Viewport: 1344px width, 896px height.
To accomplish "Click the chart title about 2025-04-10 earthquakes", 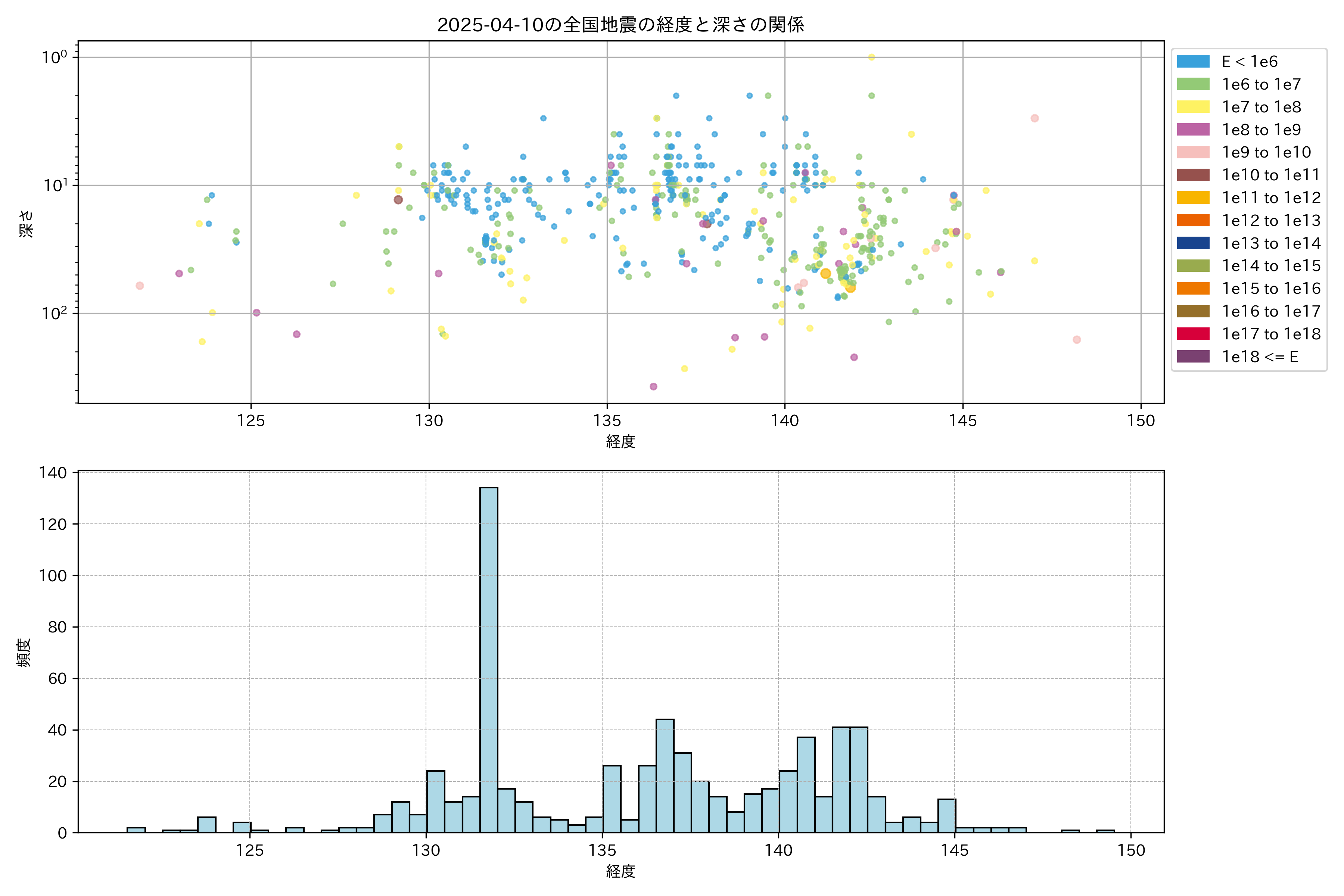I will pyautogui.click(x=620, y=25).
